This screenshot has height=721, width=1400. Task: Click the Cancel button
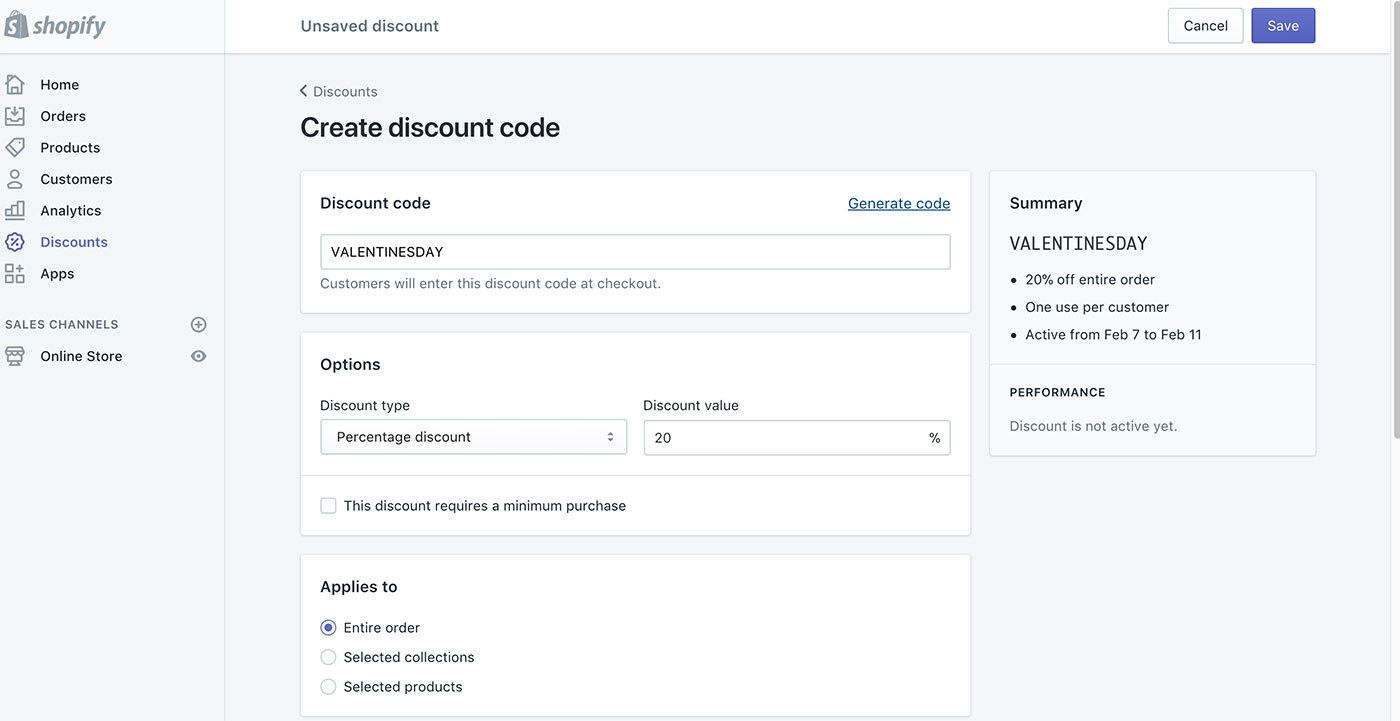click(x=1205, y=26)
